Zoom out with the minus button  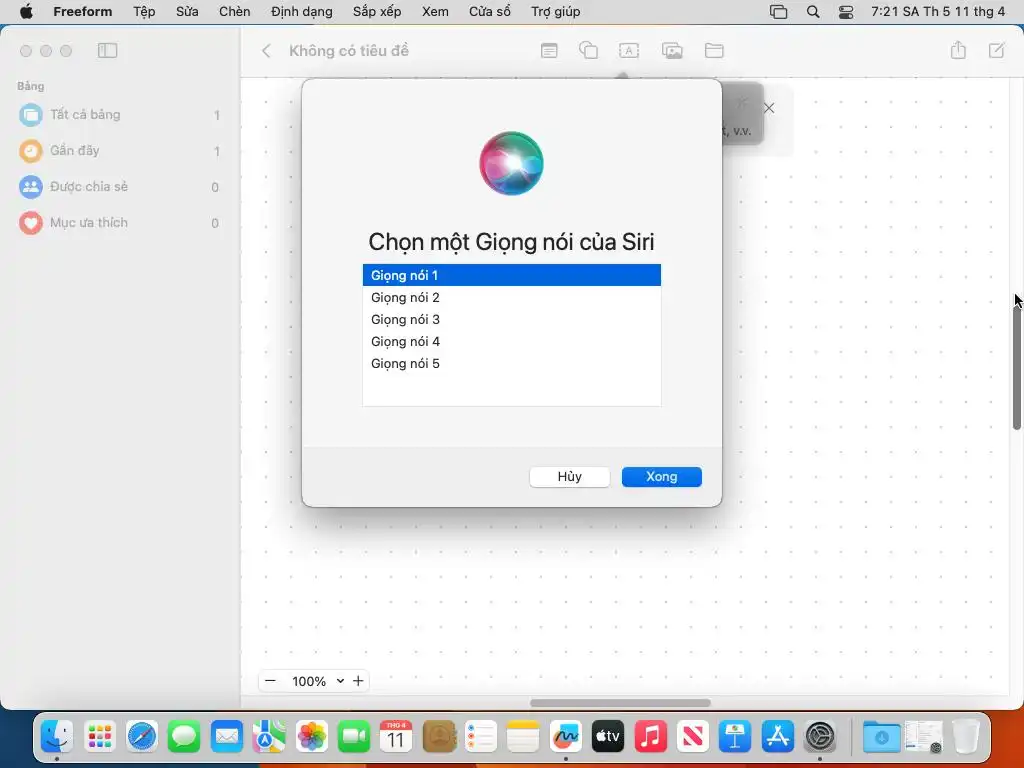[x=270, y=681]
